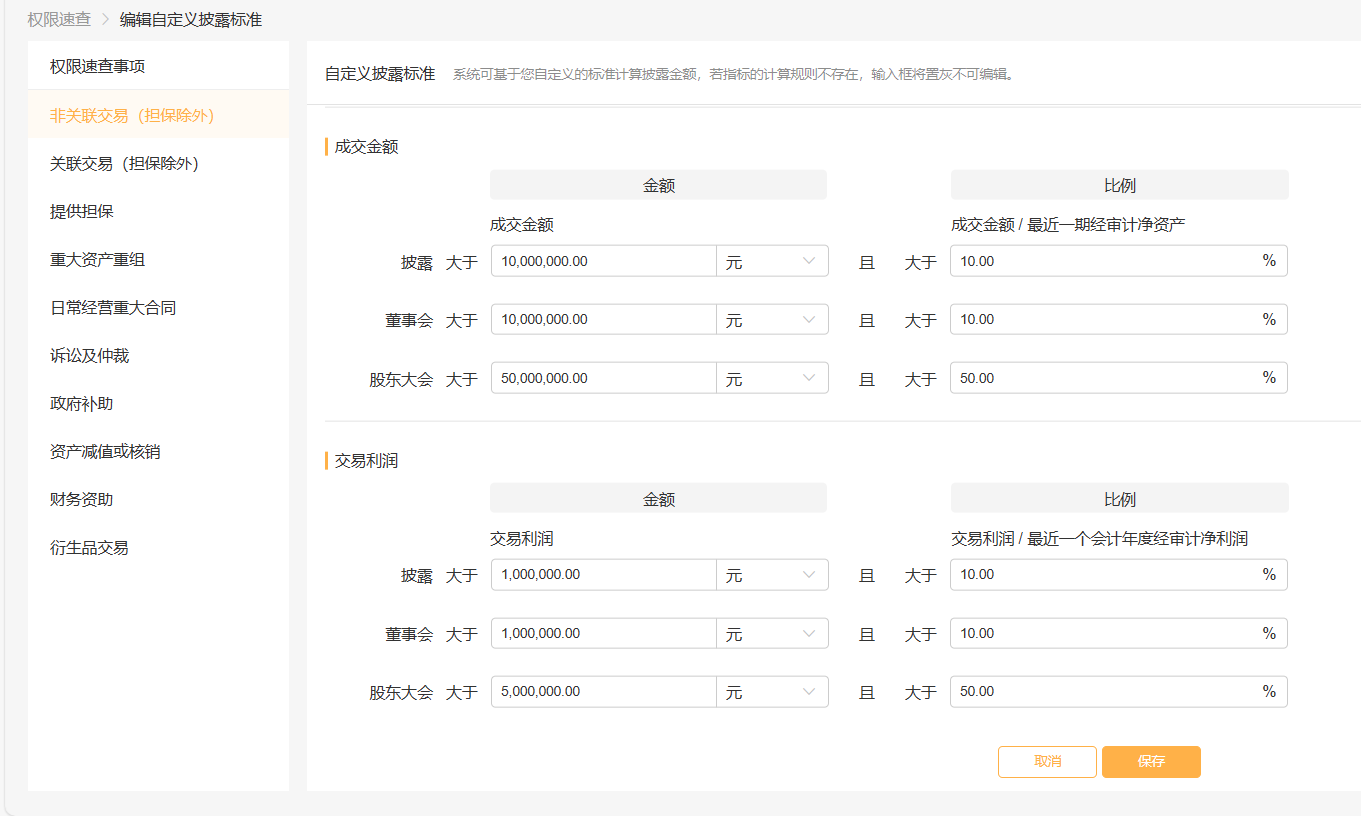Click 交易利润 披露 amount input field

[x=603, y=575]
